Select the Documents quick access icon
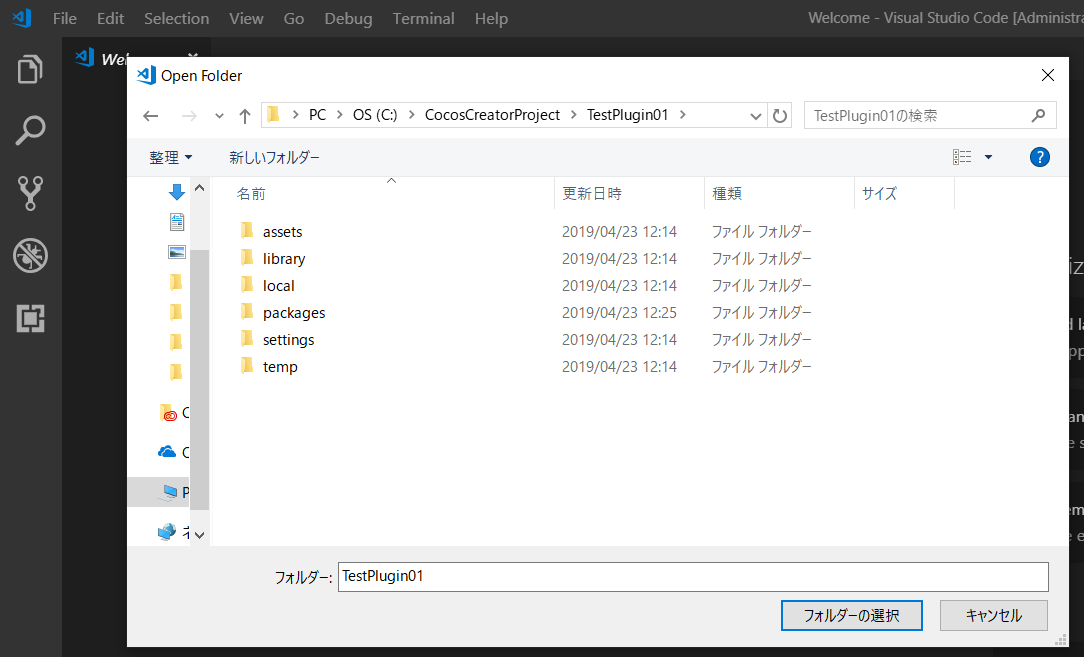 177,221
